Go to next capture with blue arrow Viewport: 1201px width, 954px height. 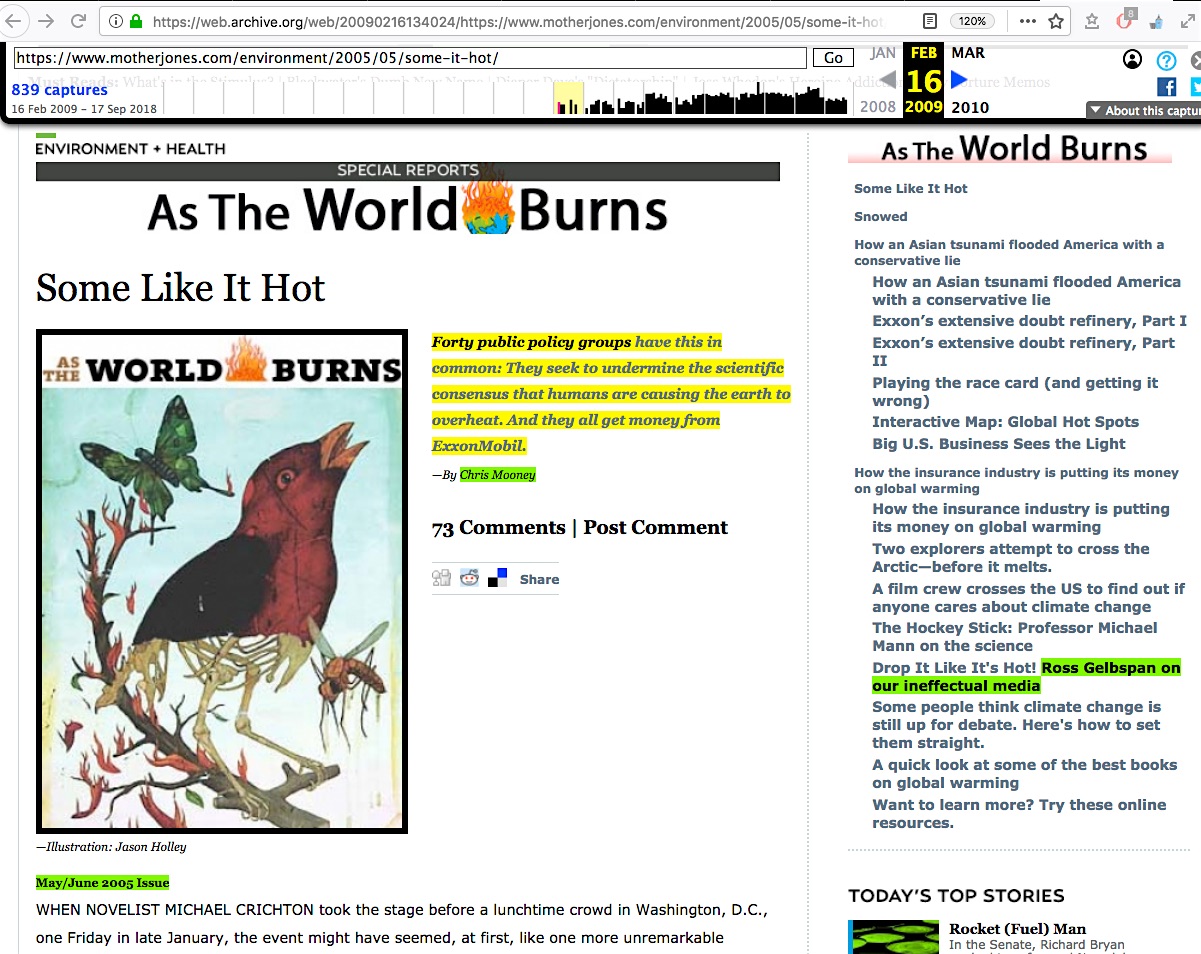(959, 80)
